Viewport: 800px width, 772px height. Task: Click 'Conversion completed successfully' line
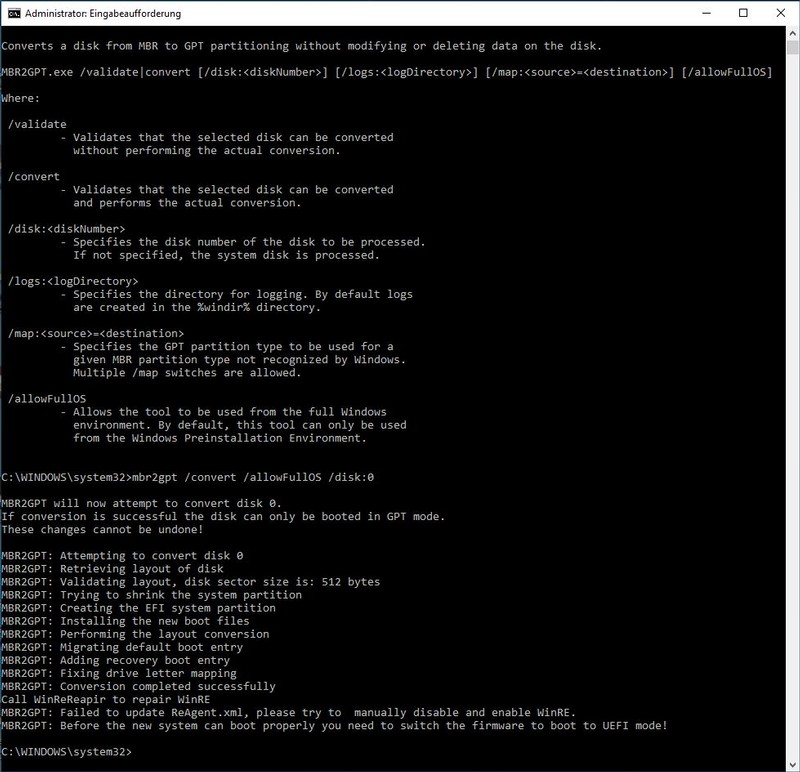pos(138,686)
